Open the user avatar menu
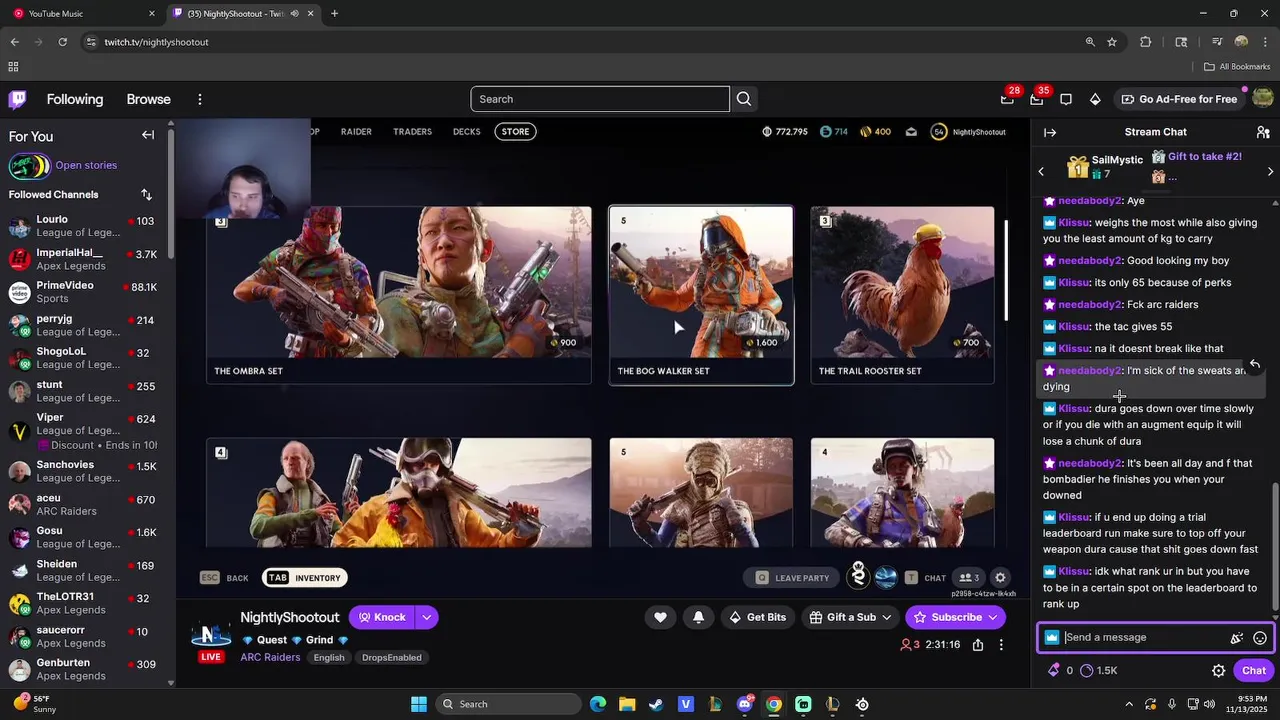This screenshot has height=720, width=1280. (x=1263, y=98)
